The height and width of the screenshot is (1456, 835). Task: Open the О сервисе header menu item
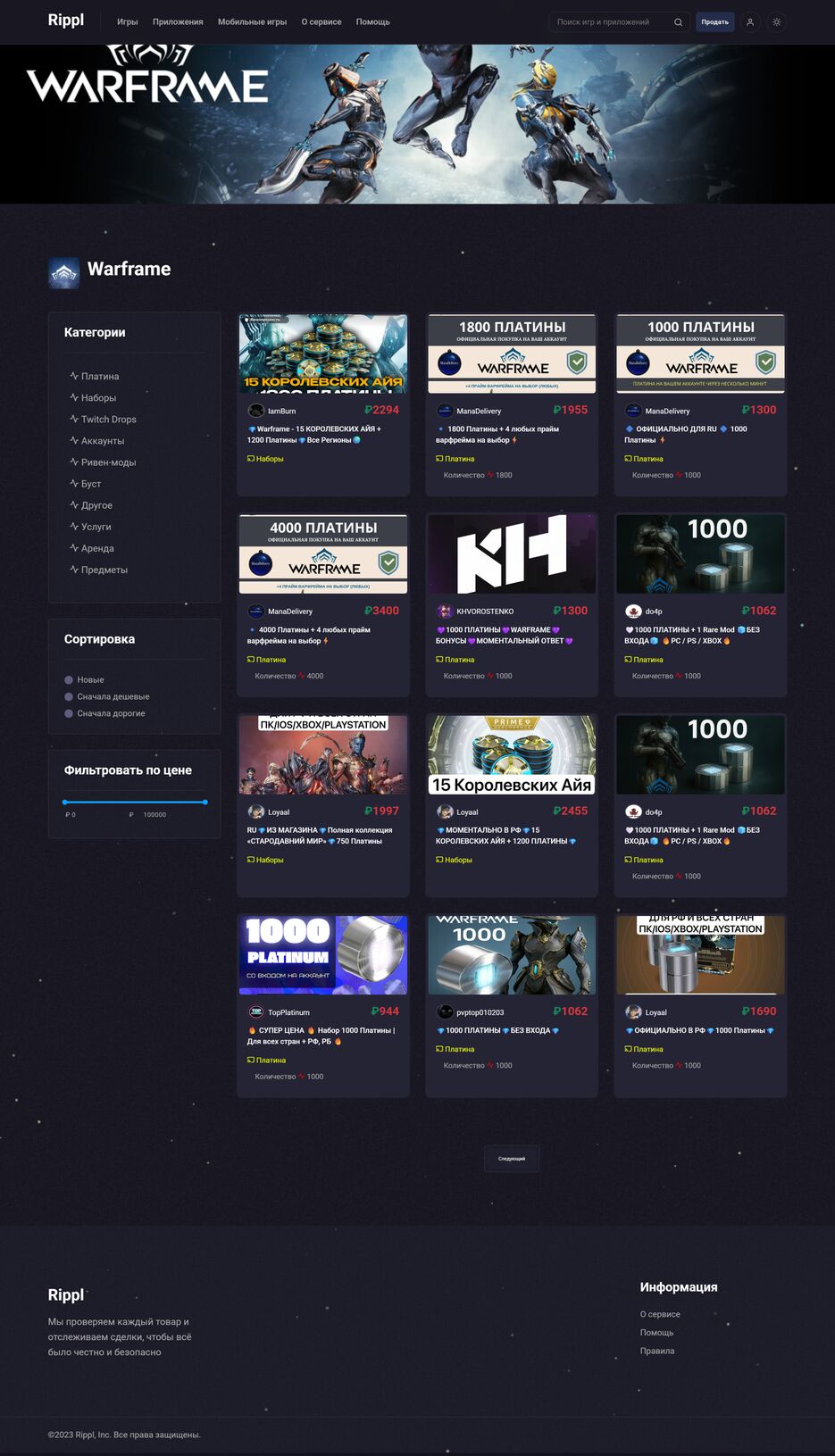click(321, 21)
